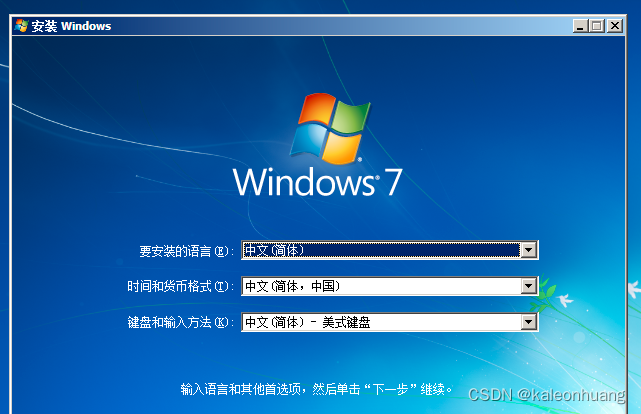Open keyboard and input method dropdown arrow
Image resolution: width=641 pixels, height=414 pixels.
[528, 322]
